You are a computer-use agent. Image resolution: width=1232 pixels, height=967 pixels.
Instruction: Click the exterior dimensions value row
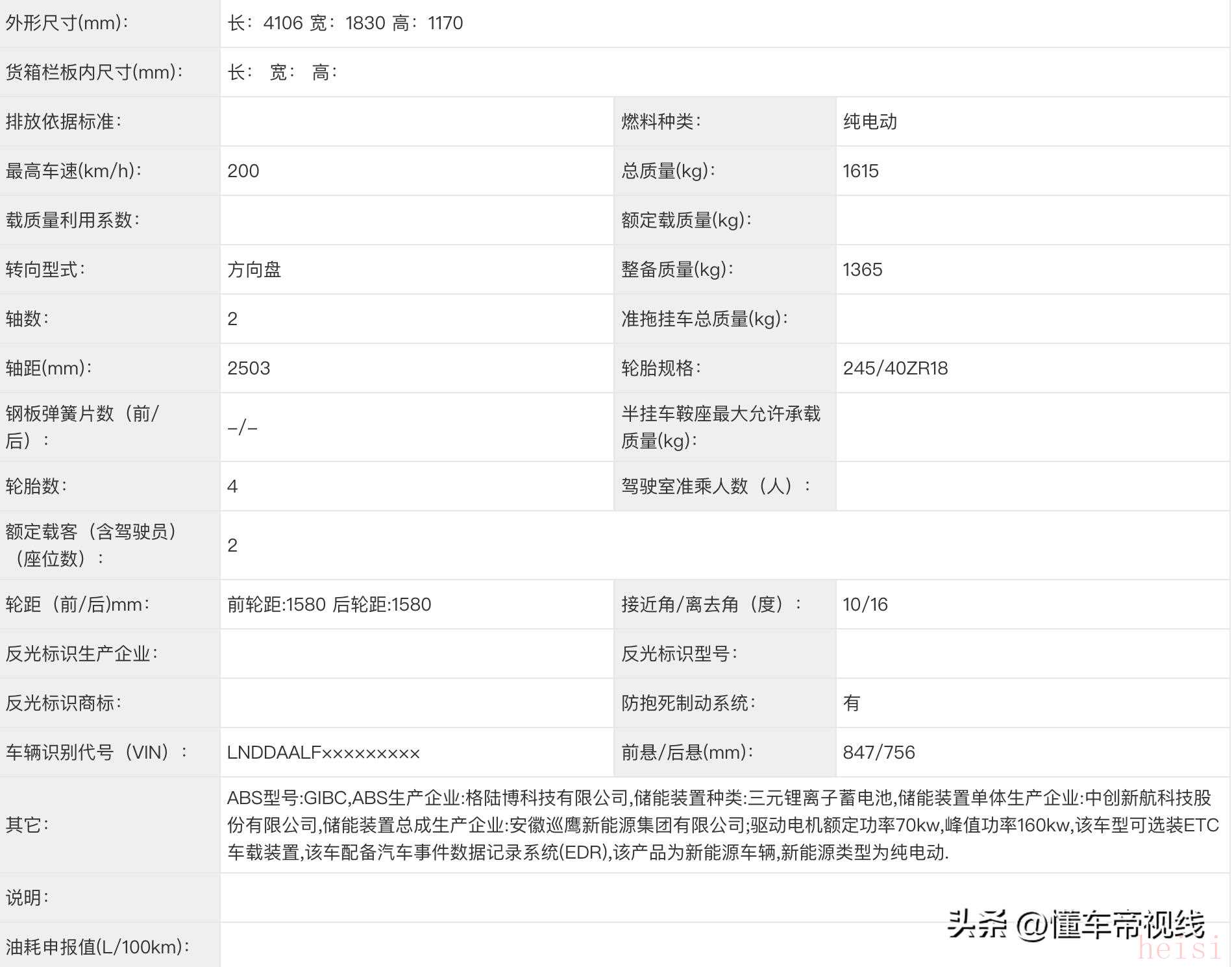coord(345,23)
